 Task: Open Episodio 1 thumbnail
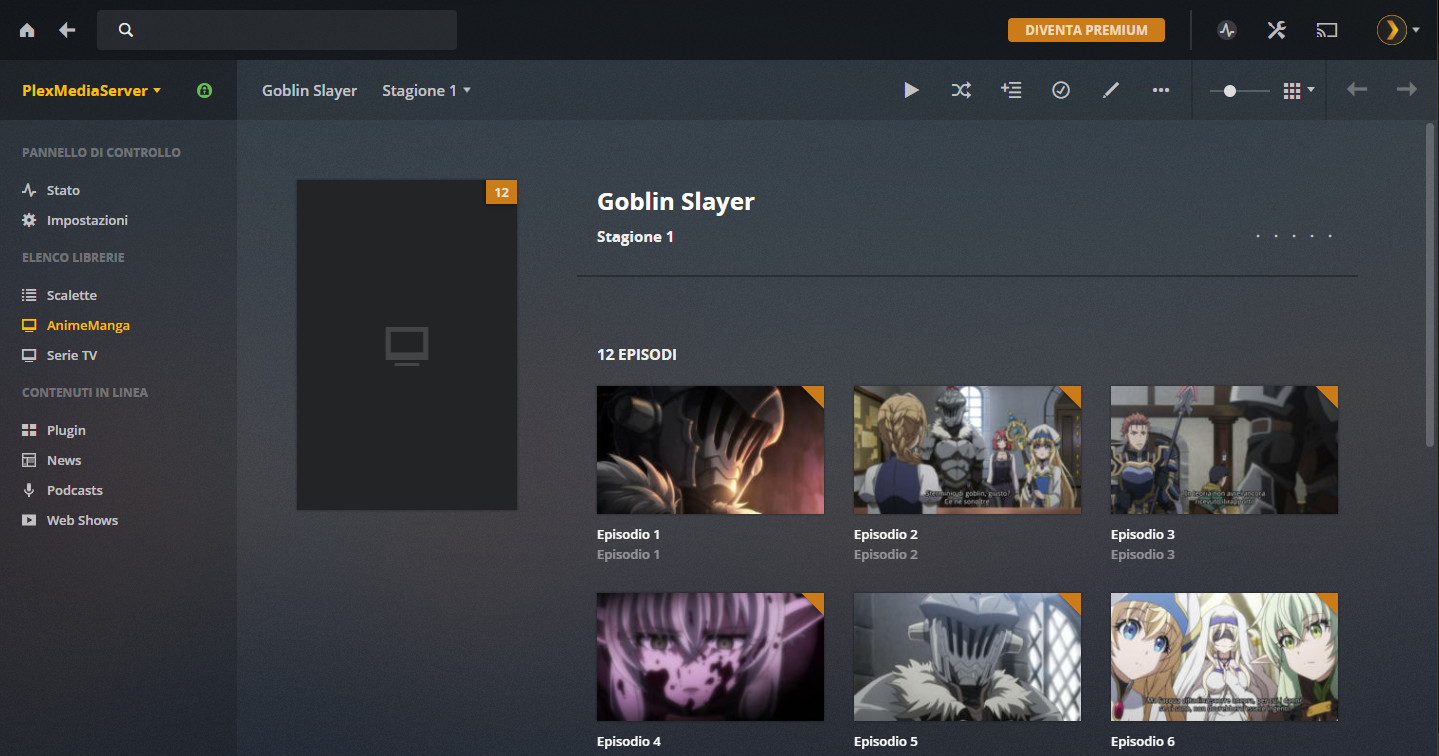tap(710, 450)
